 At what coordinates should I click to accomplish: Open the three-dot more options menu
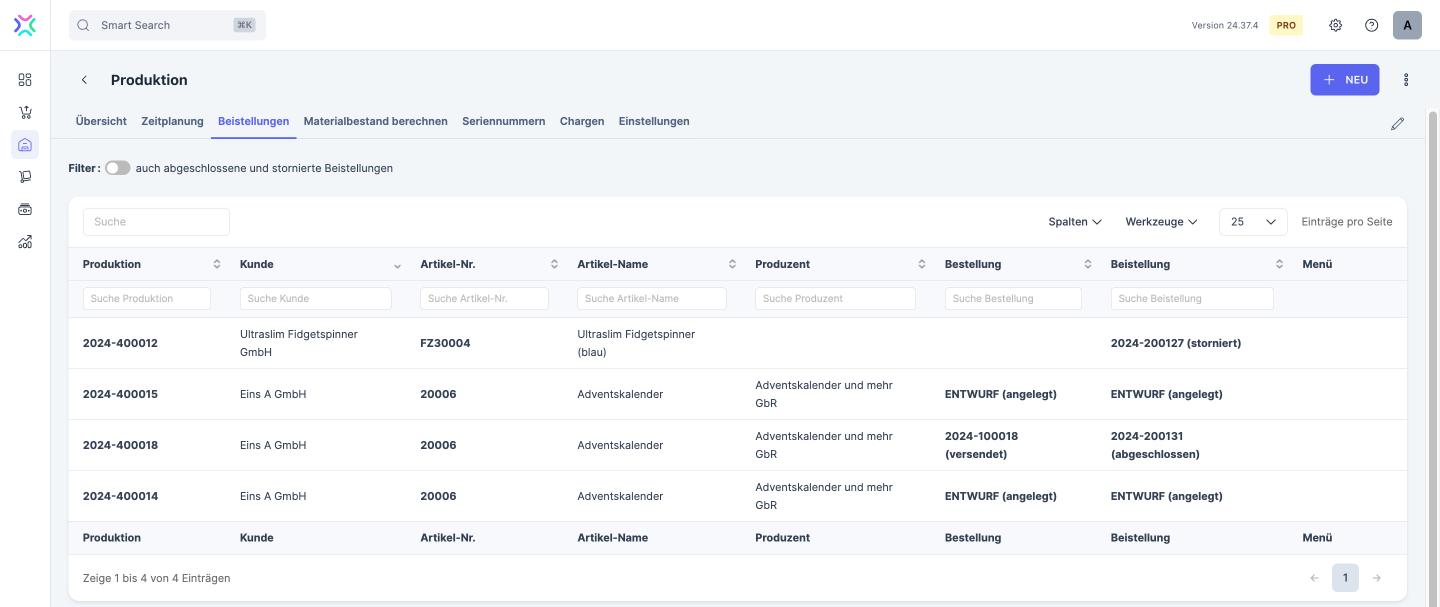point(1406,80)
